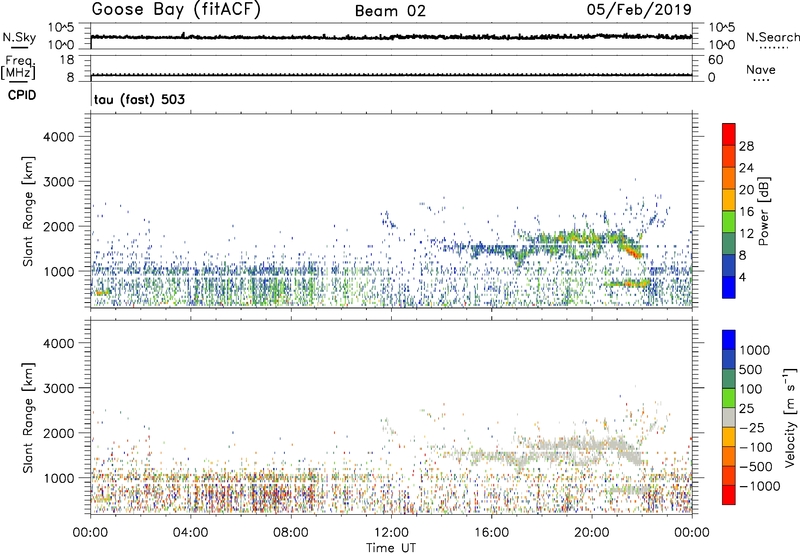Click the "24" tick on power color bar

coord(746,168)
